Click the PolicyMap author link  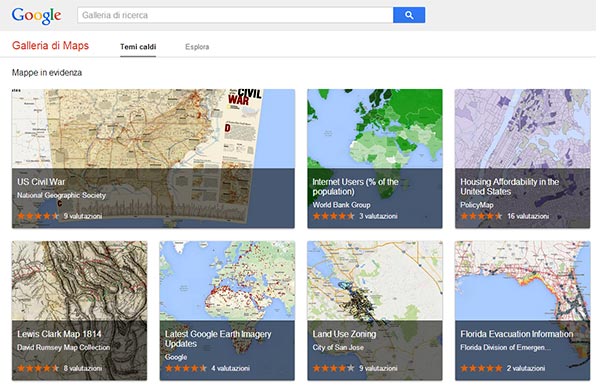[477, 205]
